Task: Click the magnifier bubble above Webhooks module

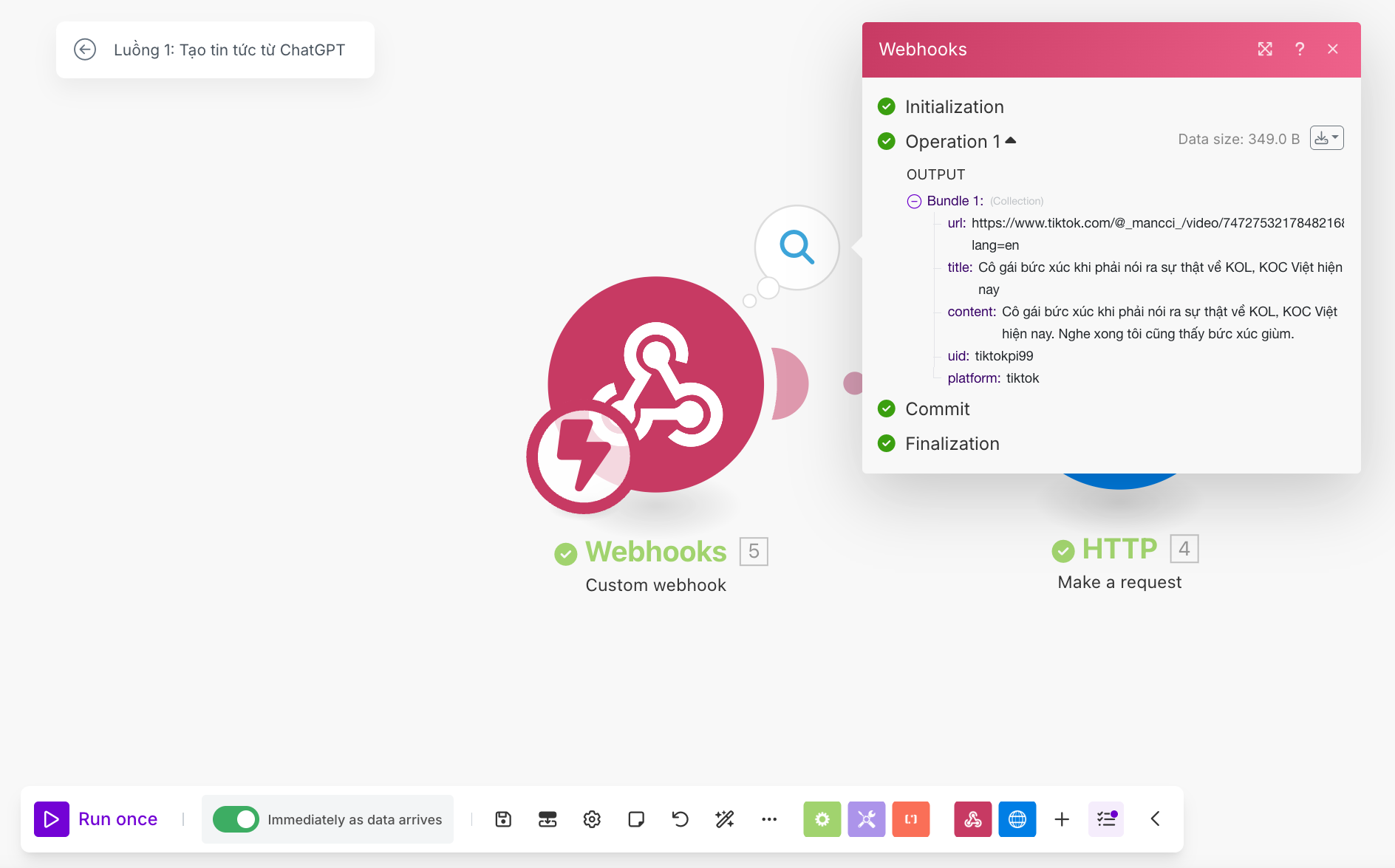Action: click(797, 247)
